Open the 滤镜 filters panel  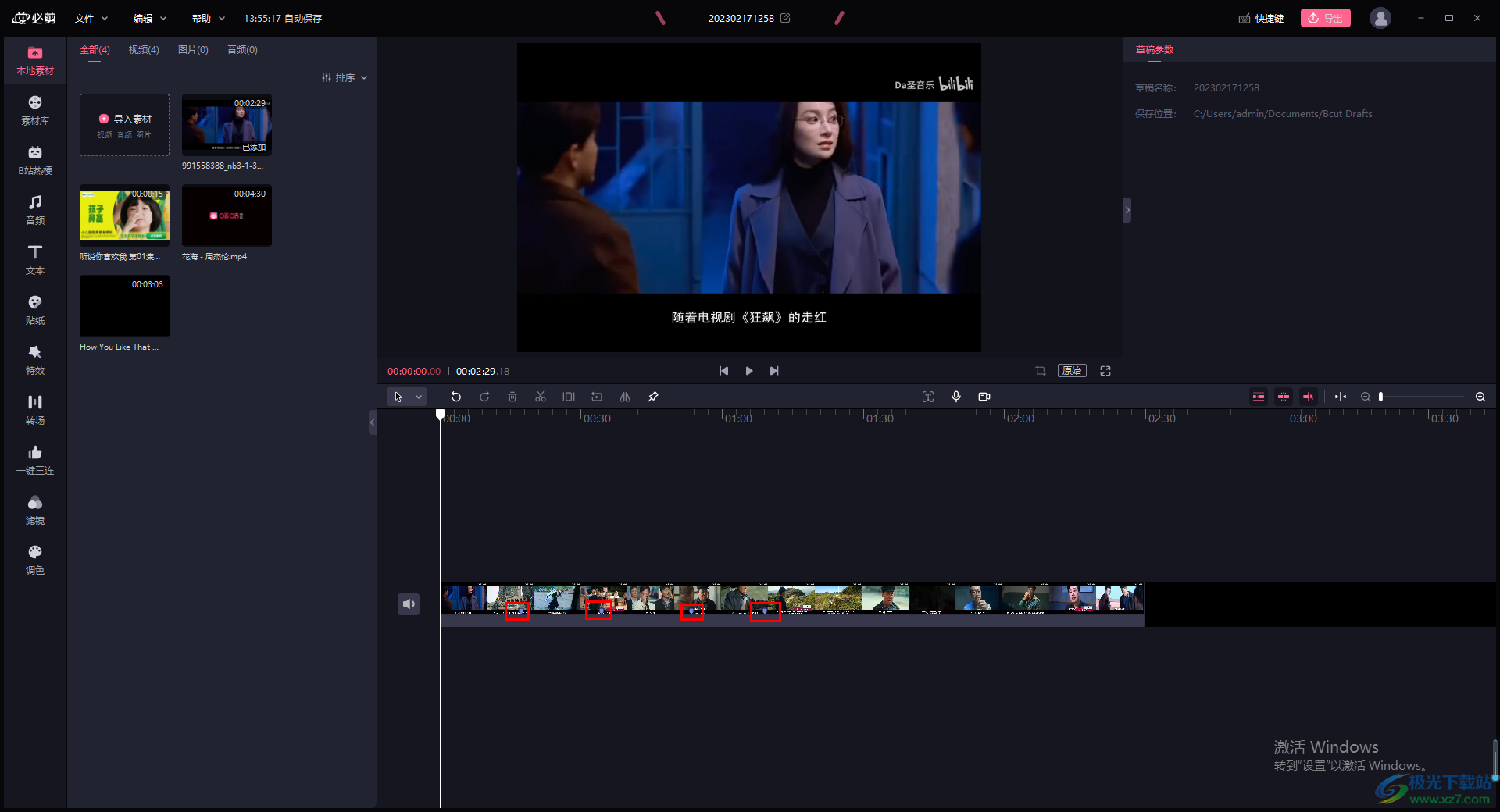[x=35, y=511]
